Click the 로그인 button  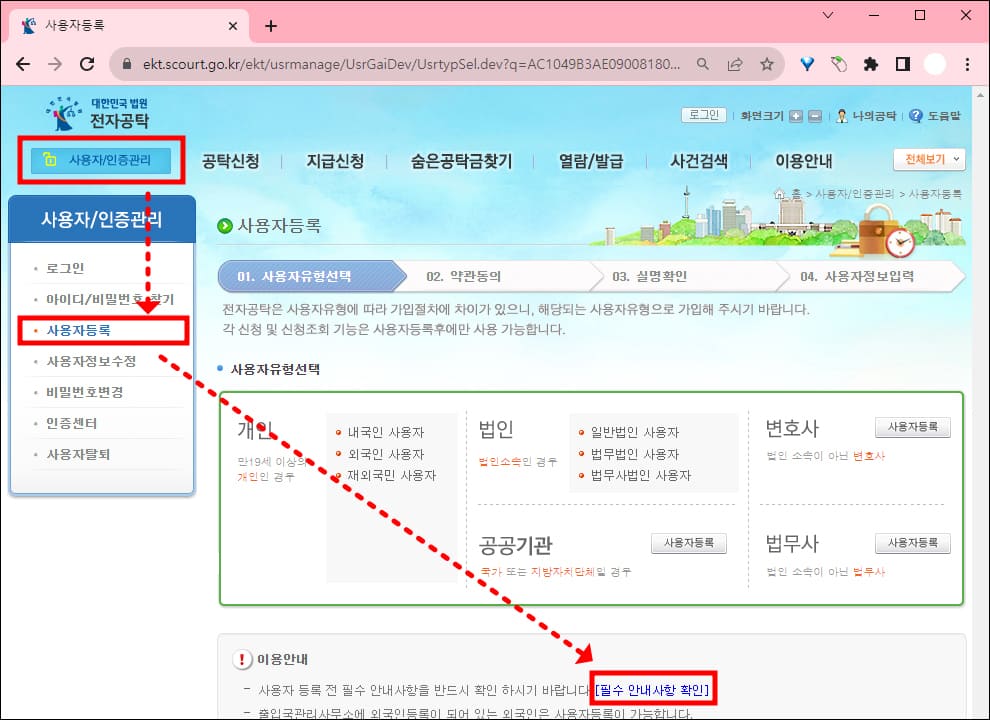702,114
